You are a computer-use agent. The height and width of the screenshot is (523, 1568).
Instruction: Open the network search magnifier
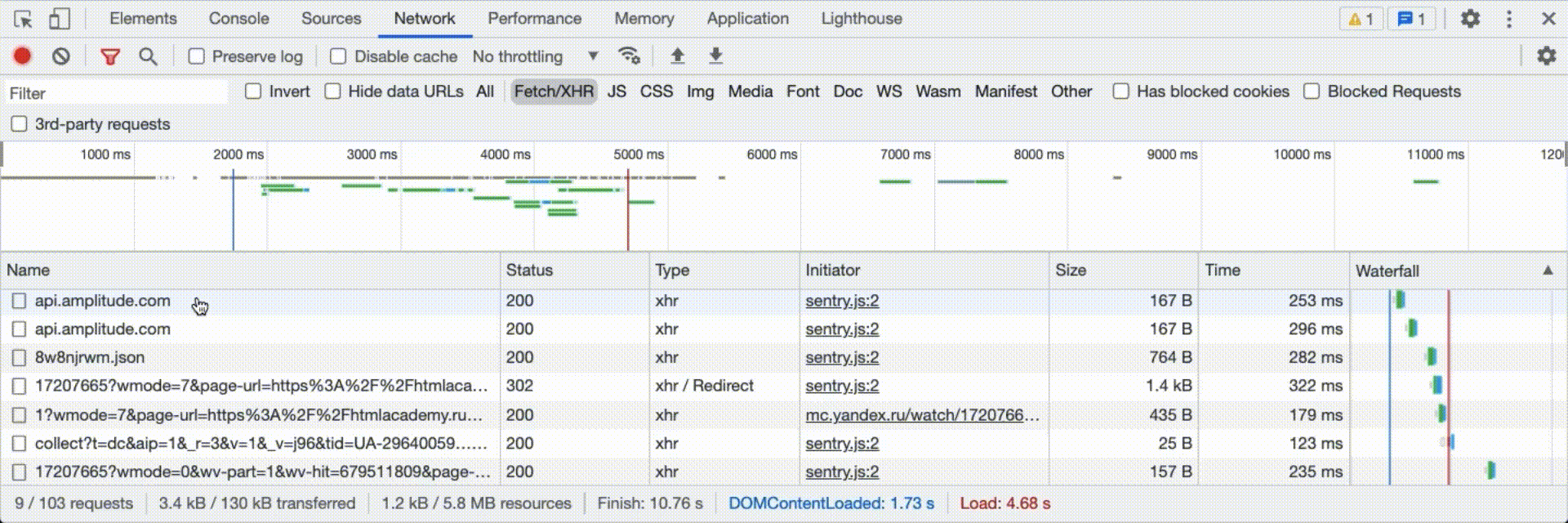(x=148, y=56)
